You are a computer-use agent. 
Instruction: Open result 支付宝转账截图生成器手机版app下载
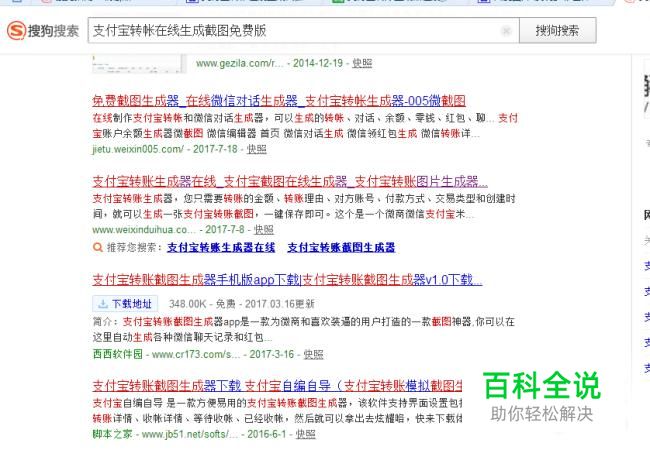coord(287,280)
